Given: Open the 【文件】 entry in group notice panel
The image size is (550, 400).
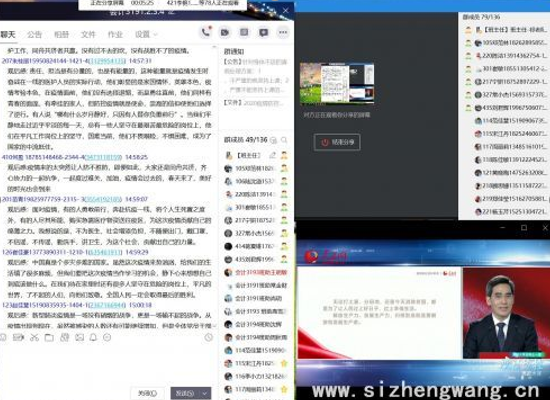Looking at the screenshot, I should pyautogui.click(x=254, y=103).
